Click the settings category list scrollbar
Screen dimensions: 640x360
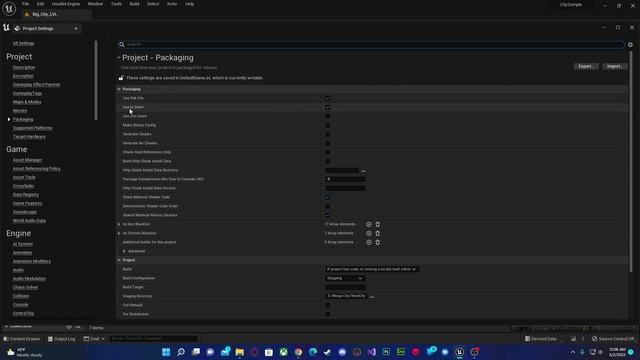coord(96,80)
